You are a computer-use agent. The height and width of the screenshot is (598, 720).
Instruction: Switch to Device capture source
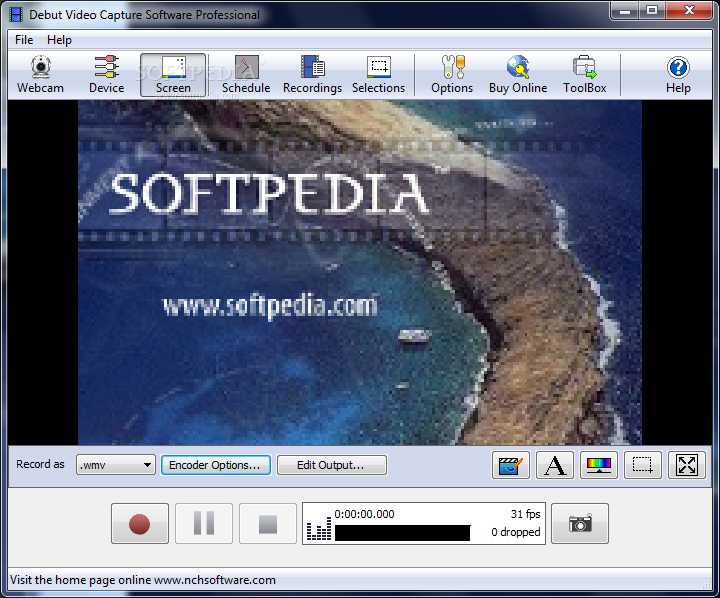tap(106, 75)
